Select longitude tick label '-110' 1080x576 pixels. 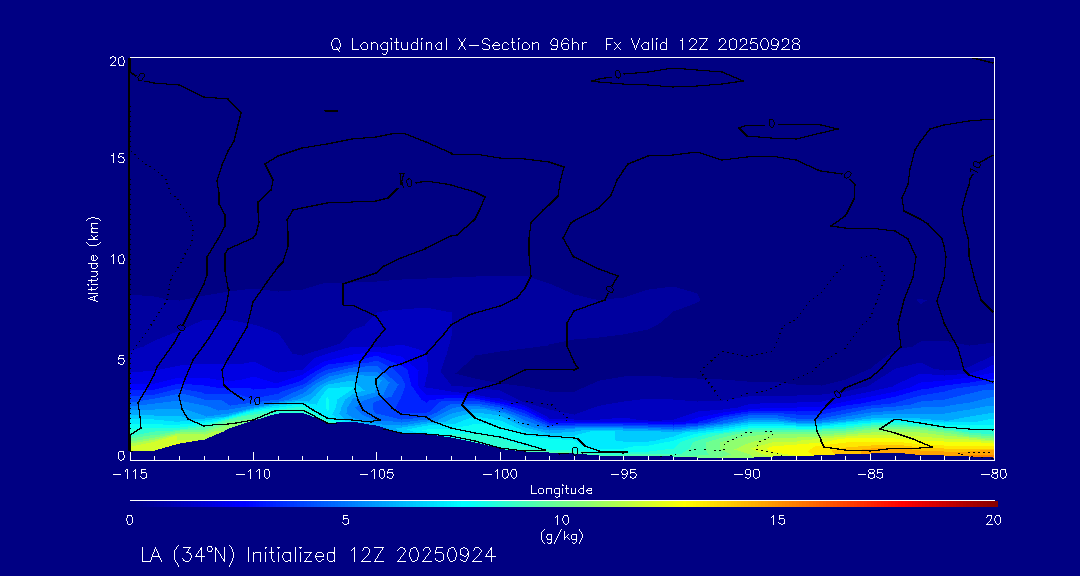tap(253, 475)
